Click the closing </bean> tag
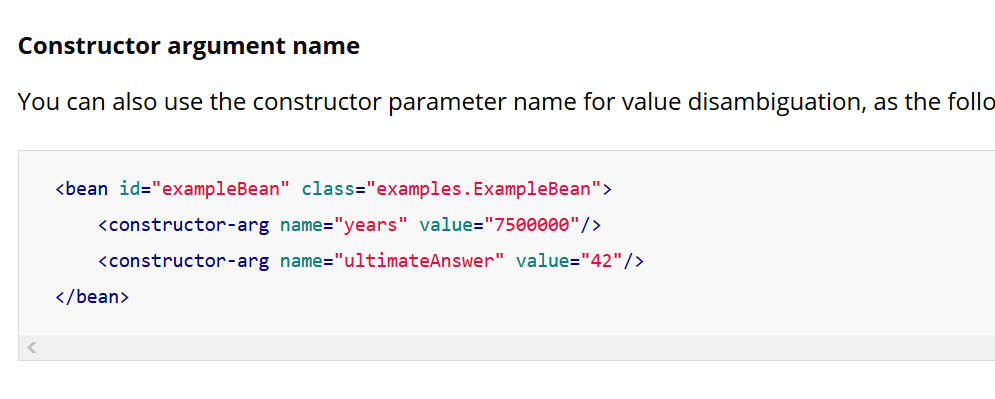 coord(93,297)
